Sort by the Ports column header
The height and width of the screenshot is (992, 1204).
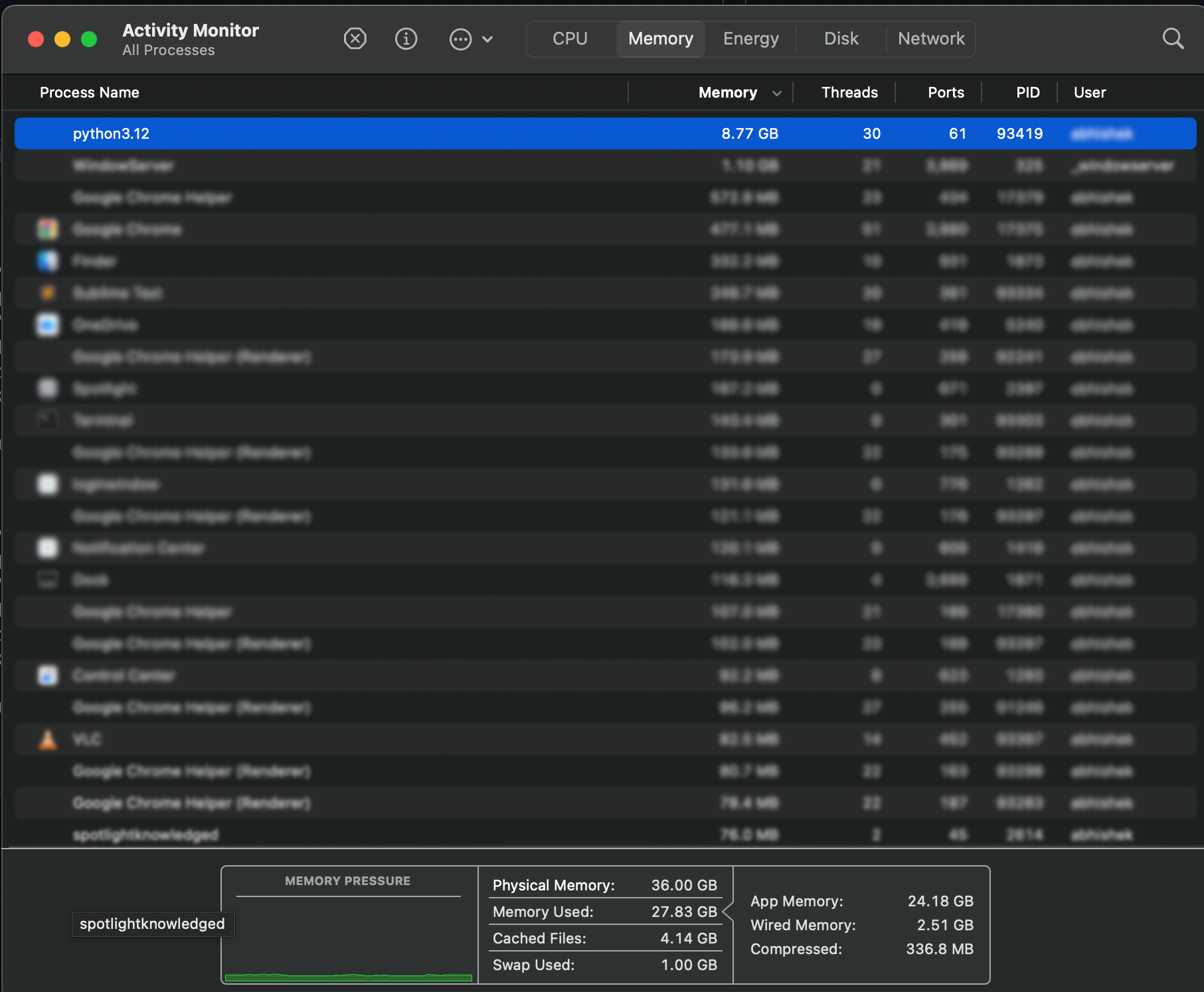(x=946, y=92)
